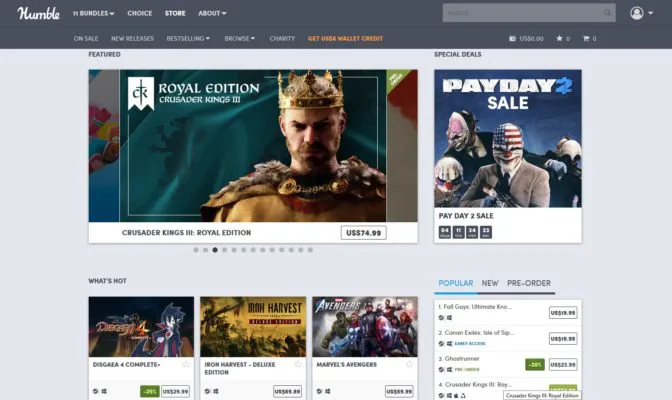Open Disgaea 4 Complete+ cover image

click(x=141, y=327)
